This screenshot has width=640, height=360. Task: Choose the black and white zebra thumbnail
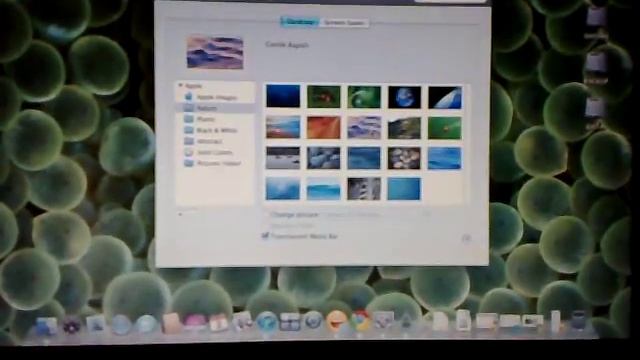tap(364, 189)
